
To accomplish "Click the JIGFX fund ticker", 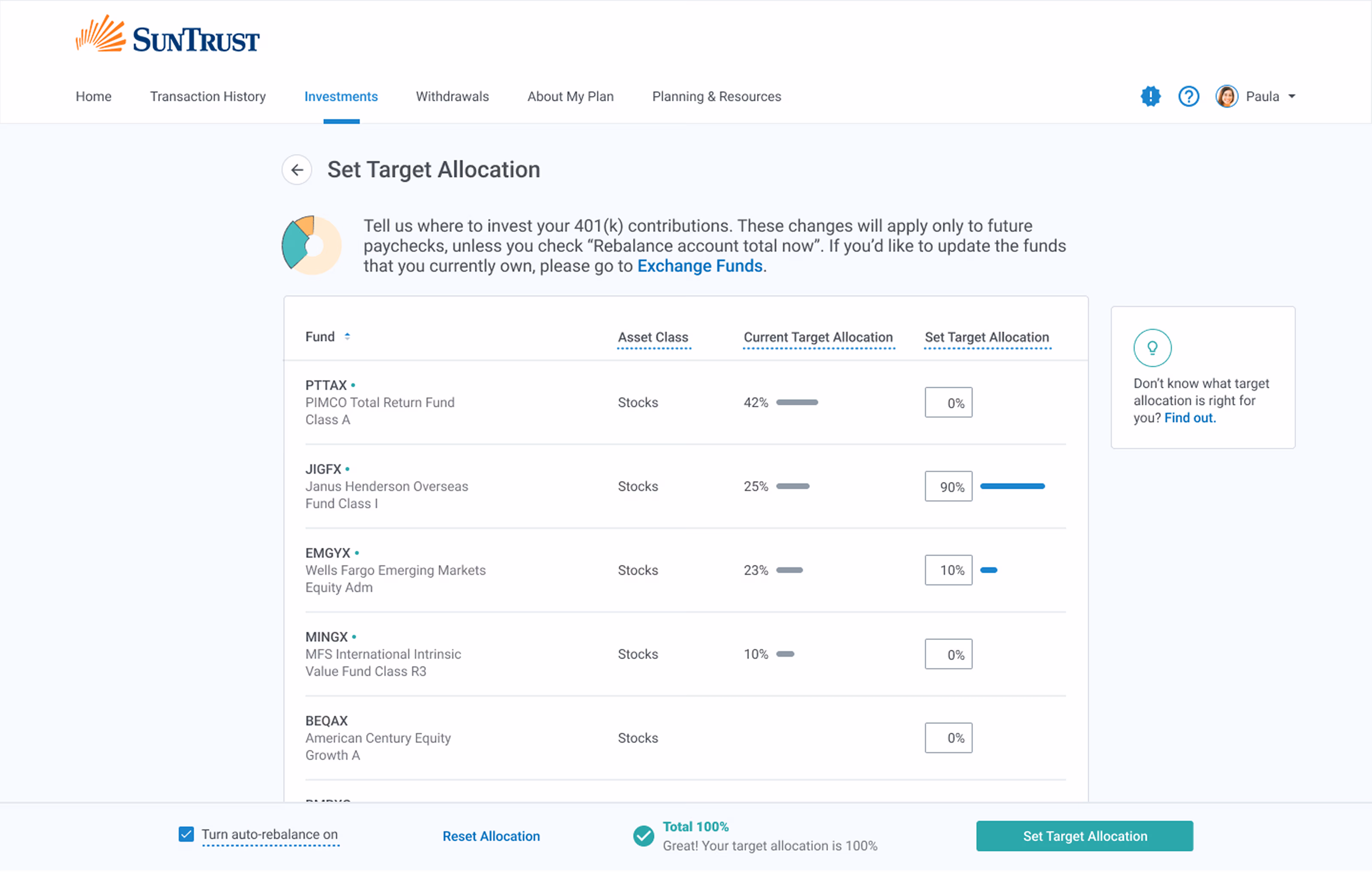I will click(x=323, y=469).
